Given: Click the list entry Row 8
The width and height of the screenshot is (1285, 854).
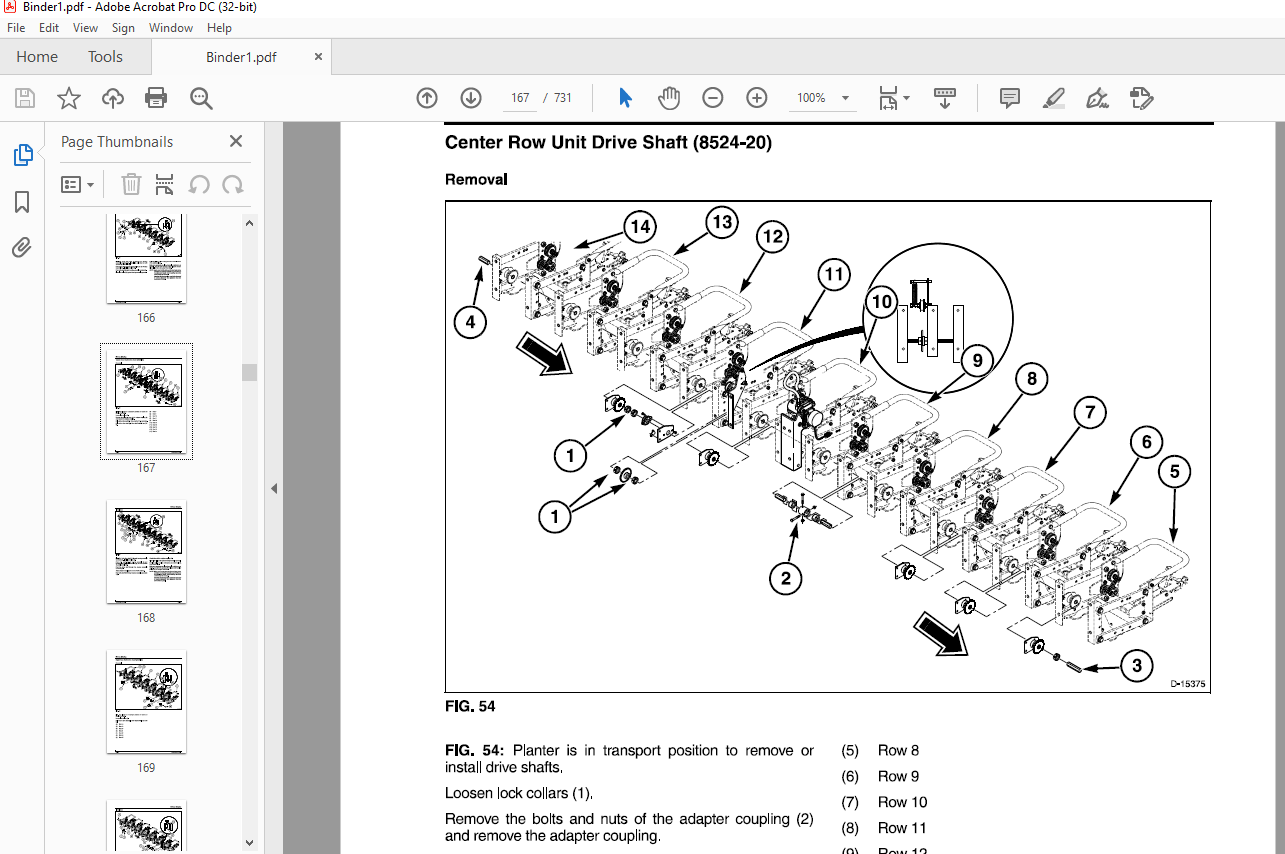Looking at the screenshot, I should [x=898, y=750].
